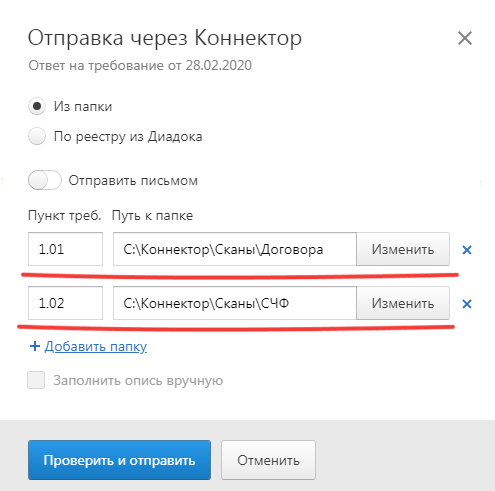Focus the Пункт треб. field containing 1.02

pos(65,303)
